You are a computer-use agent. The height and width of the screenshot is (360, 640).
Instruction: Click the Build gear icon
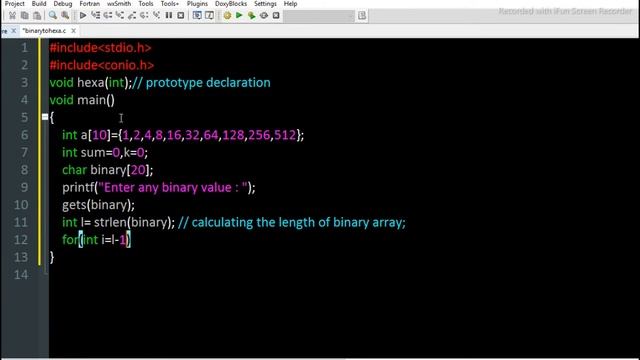coord(227,16)
